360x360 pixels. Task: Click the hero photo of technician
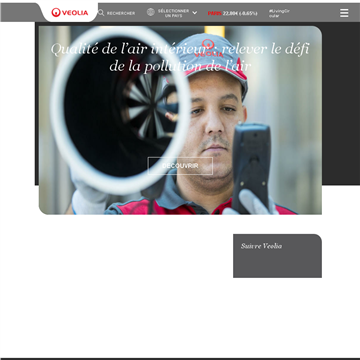click(180, 120)
